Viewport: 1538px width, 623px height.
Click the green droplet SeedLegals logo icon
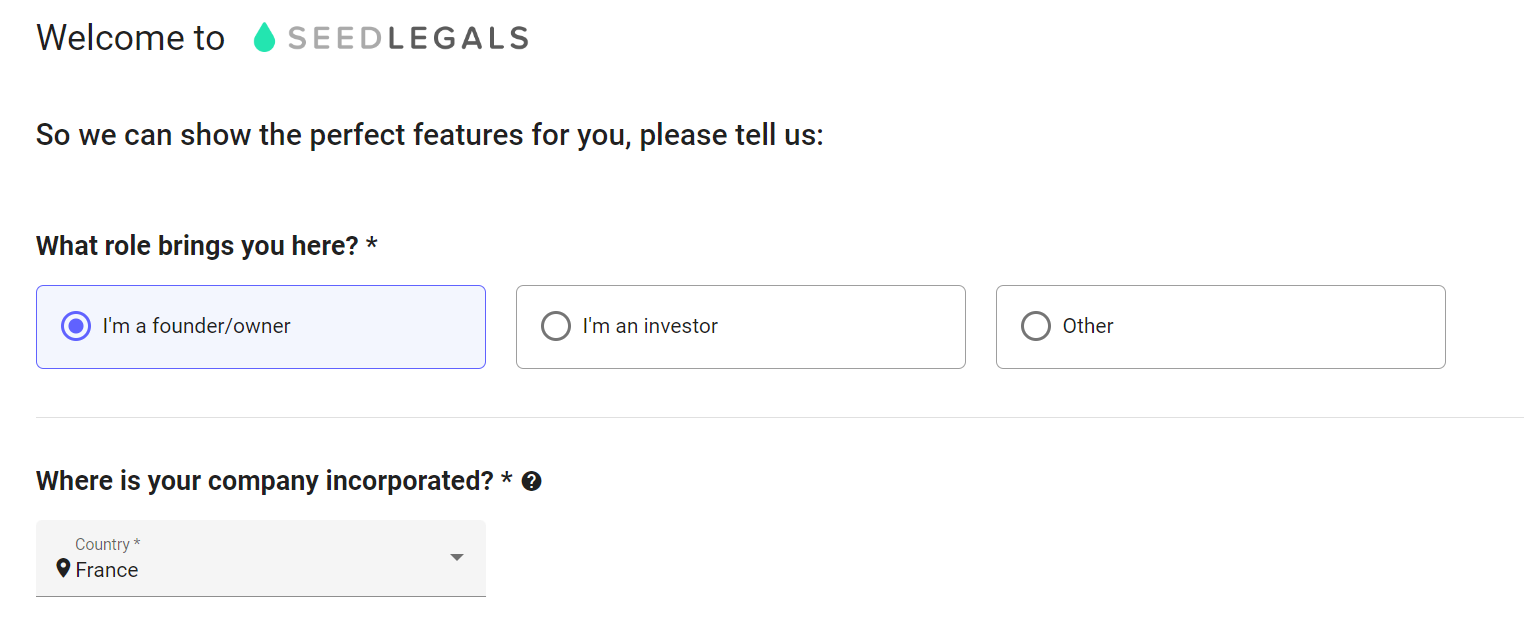coord(264,38)
